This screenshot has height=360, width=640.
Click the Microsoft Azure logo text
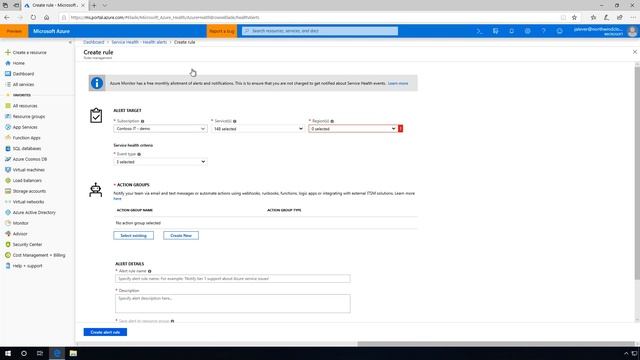(51, 31)
